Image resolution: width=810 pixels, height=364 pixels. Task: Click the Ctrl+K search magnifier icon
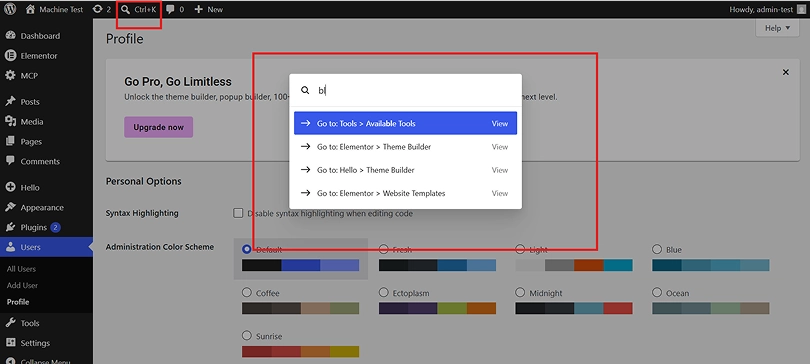(x=125, y=9)
